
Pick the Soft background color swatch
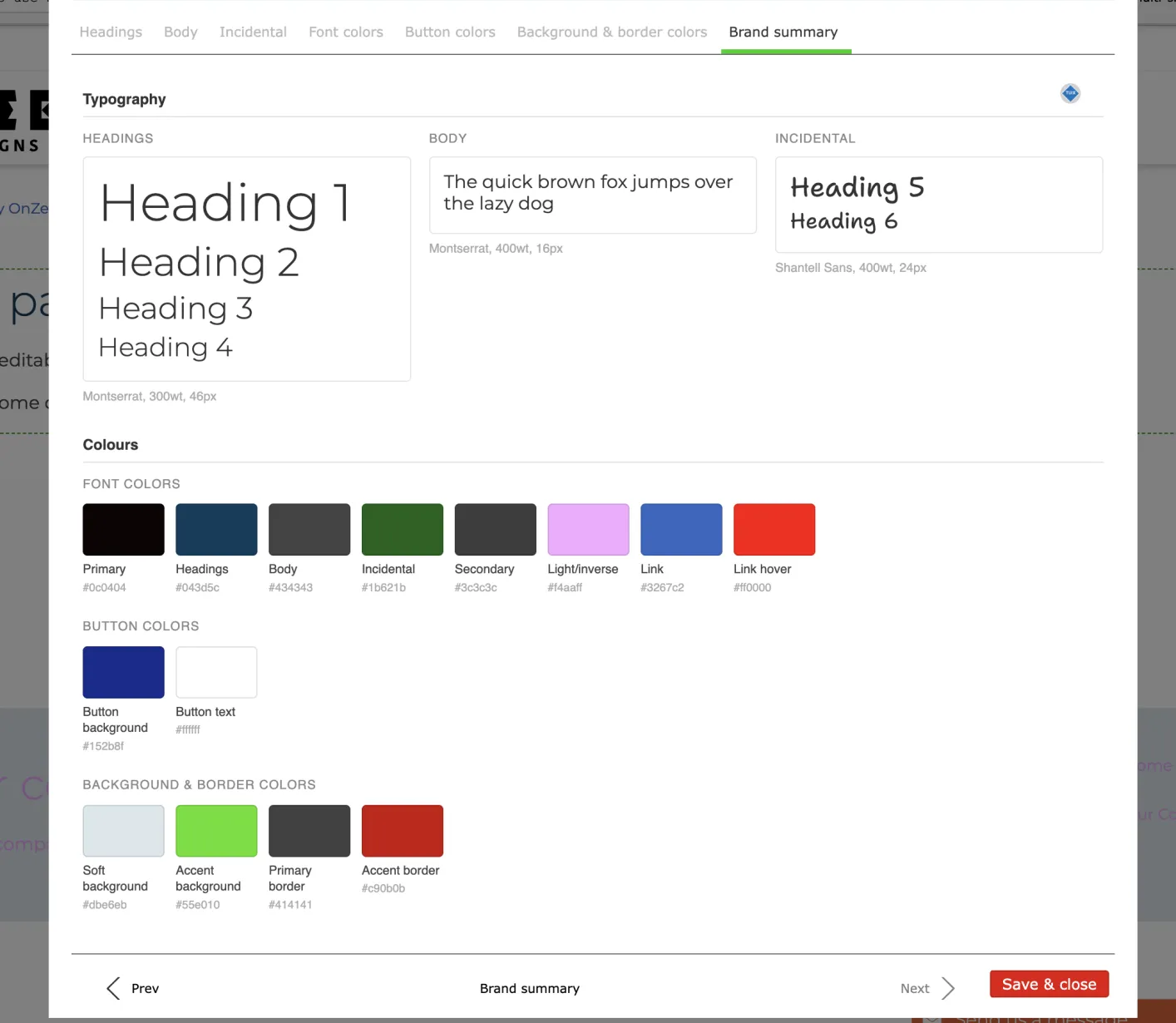[x=123, y=831]
